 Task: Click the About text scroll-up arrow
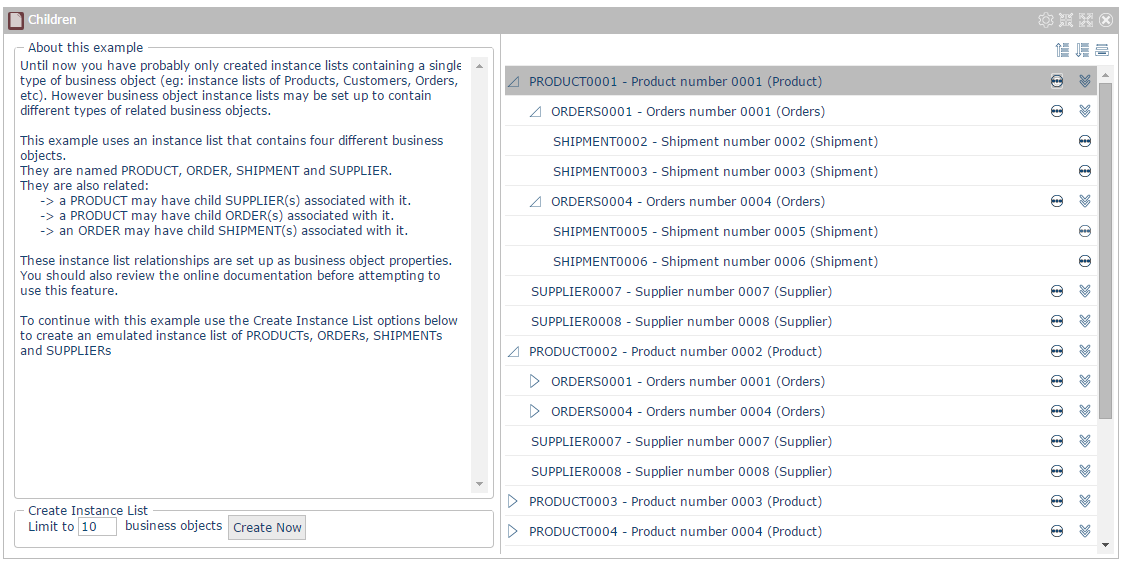(479, 66)
